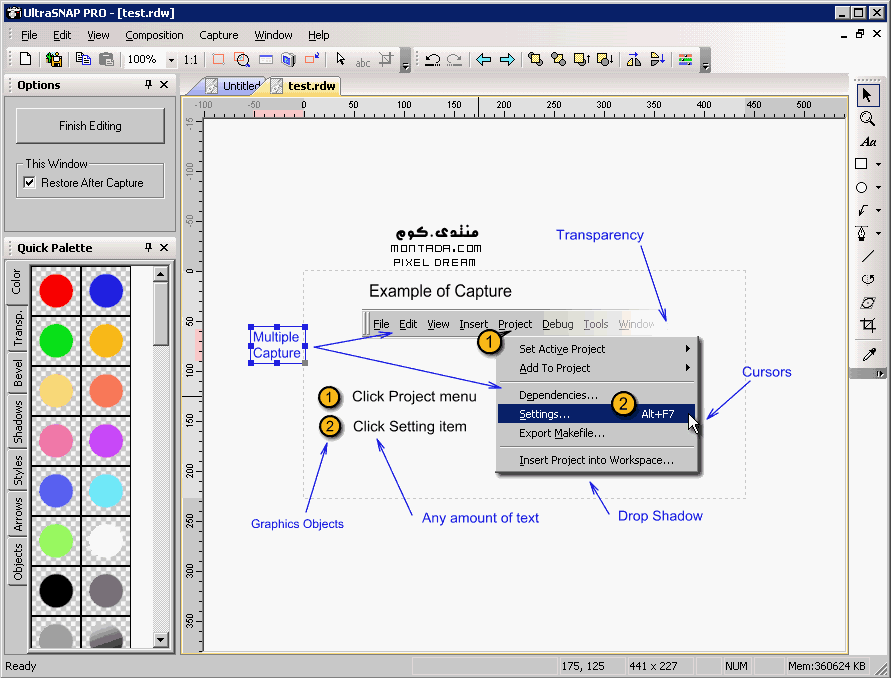Click the red rectangle region capture icon
The height and width of the screenshot is (678, 891).
click(x=218, y=59)
